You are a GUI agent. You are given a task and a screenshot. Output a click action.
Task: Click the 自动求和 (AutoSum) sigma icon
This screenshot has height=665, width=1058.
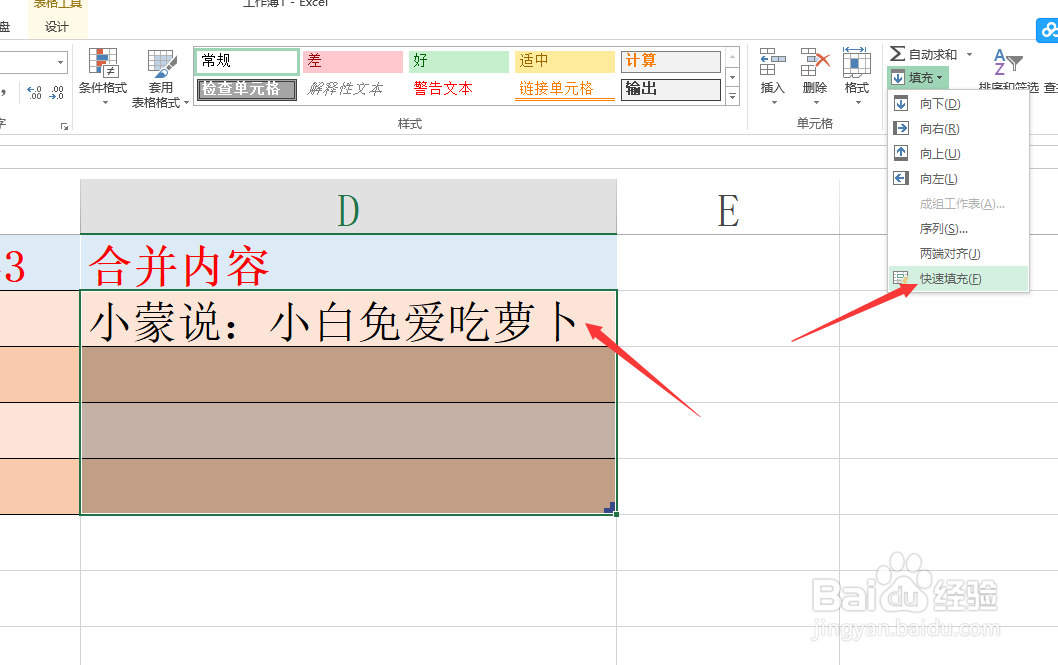point(898,53)
